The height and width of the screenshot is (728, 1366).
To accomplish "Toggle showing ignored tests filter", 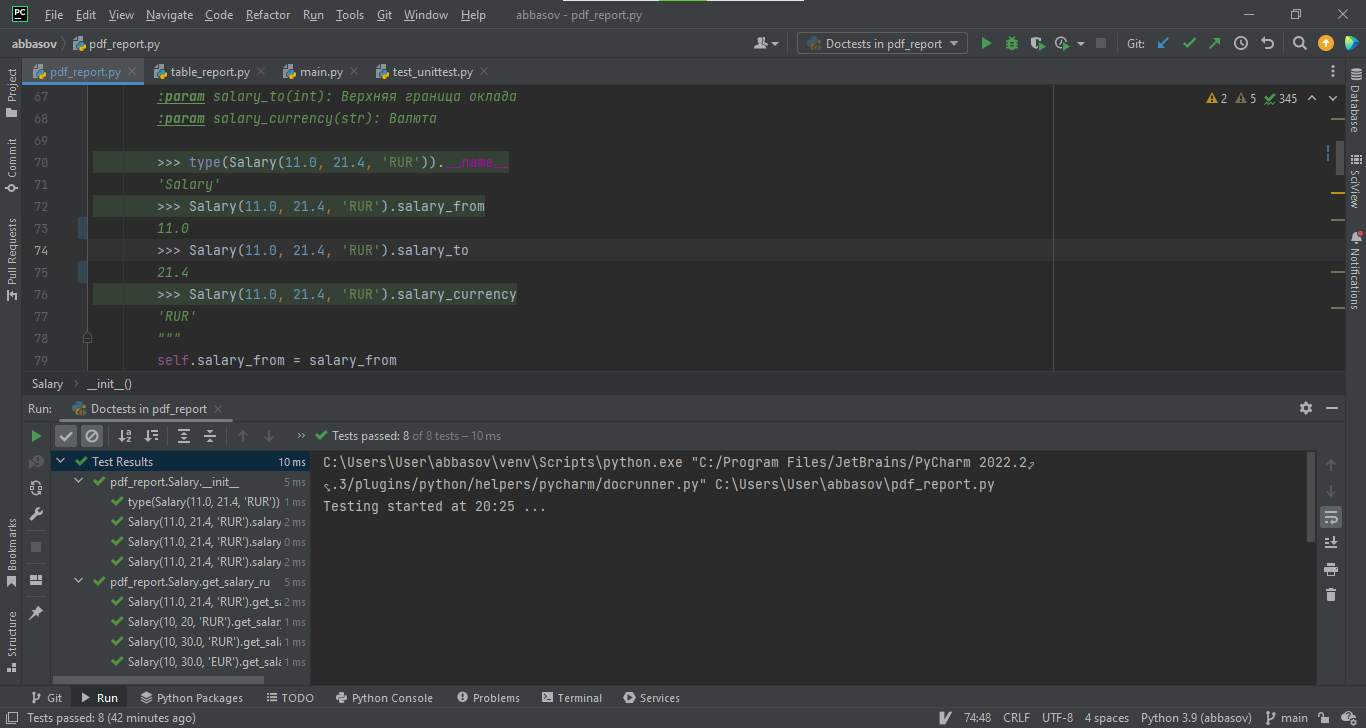I will 92,435.
